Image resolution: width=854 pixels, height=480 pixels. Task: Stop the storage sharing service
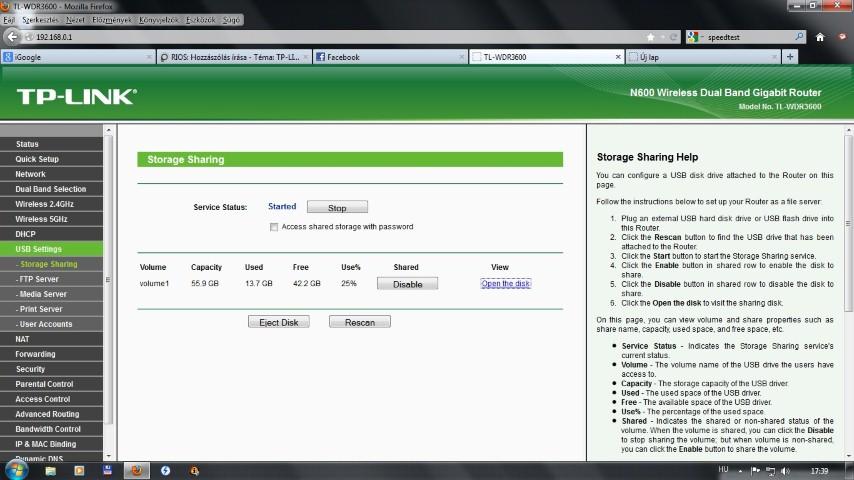pyautogui.click(x=337, y=208)
